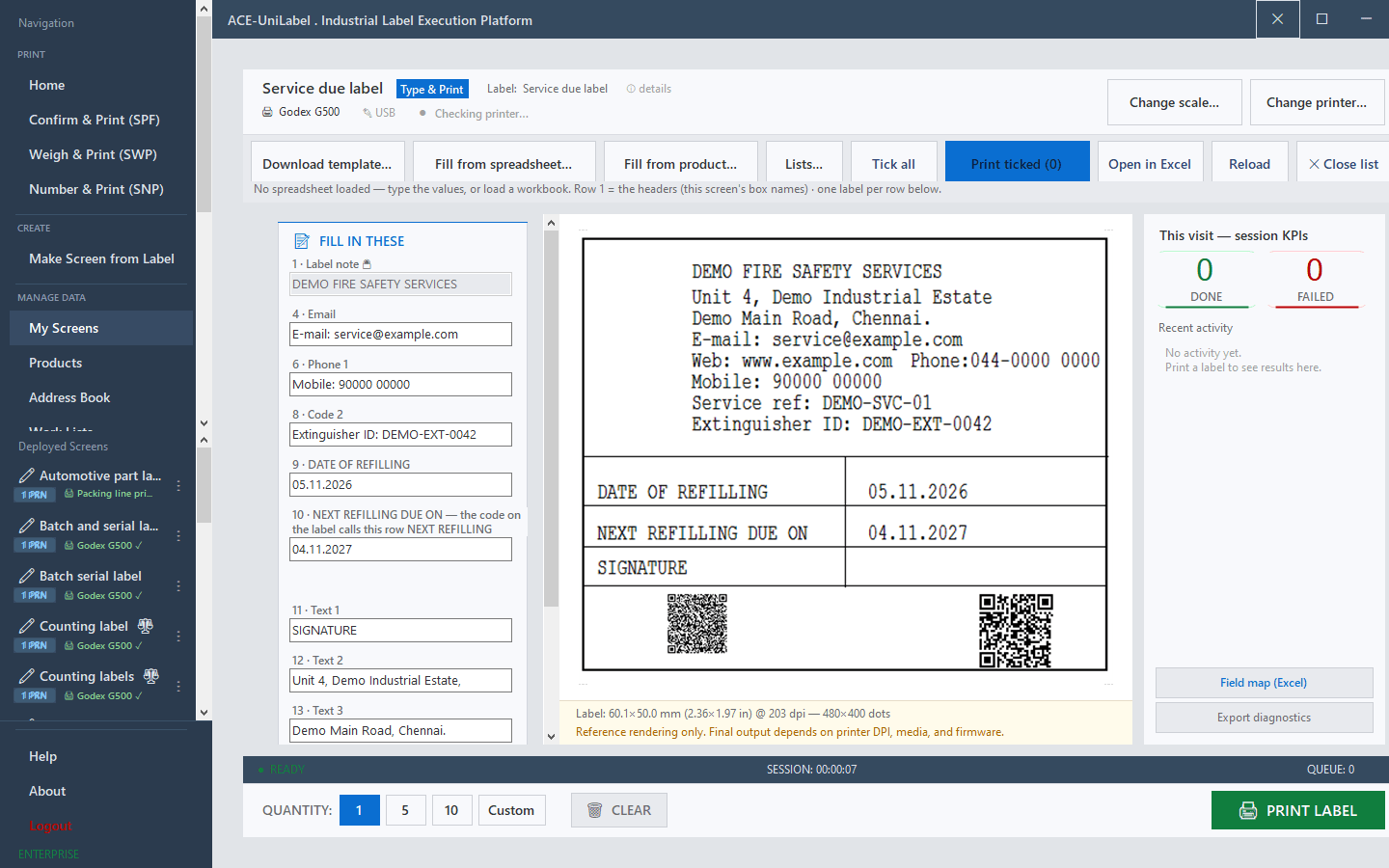This screenshot has height=868, width=1389.
Task: Open Home in the navigation
Action: (x=101, y=85)
